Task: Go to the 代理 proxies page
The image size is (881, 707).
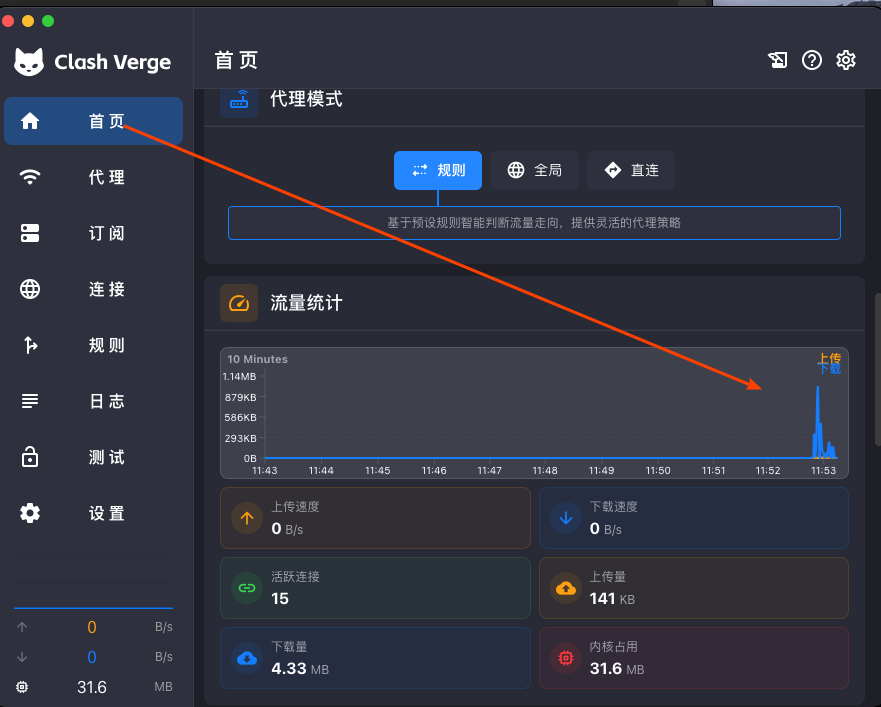Action: pos(93,177)
